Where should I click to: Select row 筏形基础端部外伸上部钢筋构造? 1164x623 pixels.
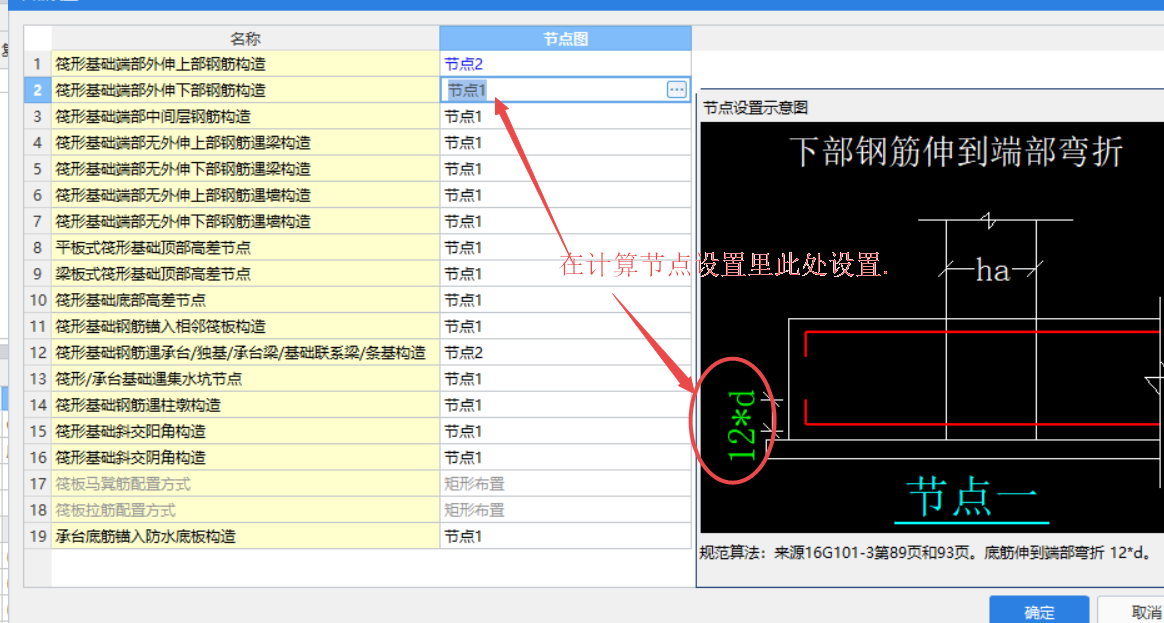[x=246, y=64]
